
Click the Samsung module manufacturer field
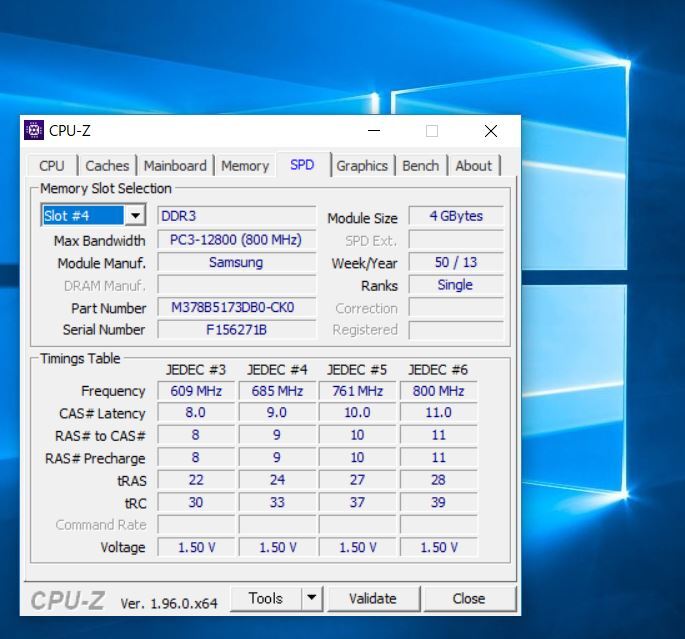coord(236,263)
